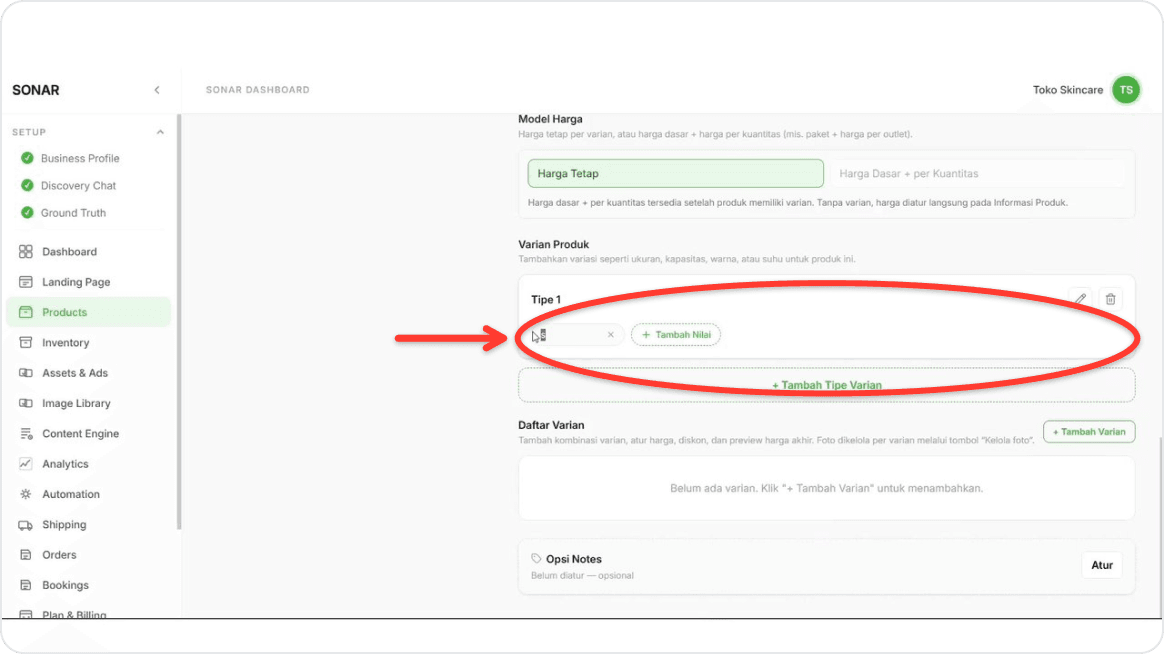The height and width of the screenshot is (654, 1164).
Task: Click the Automation gear icon
Action: [26, 494]
